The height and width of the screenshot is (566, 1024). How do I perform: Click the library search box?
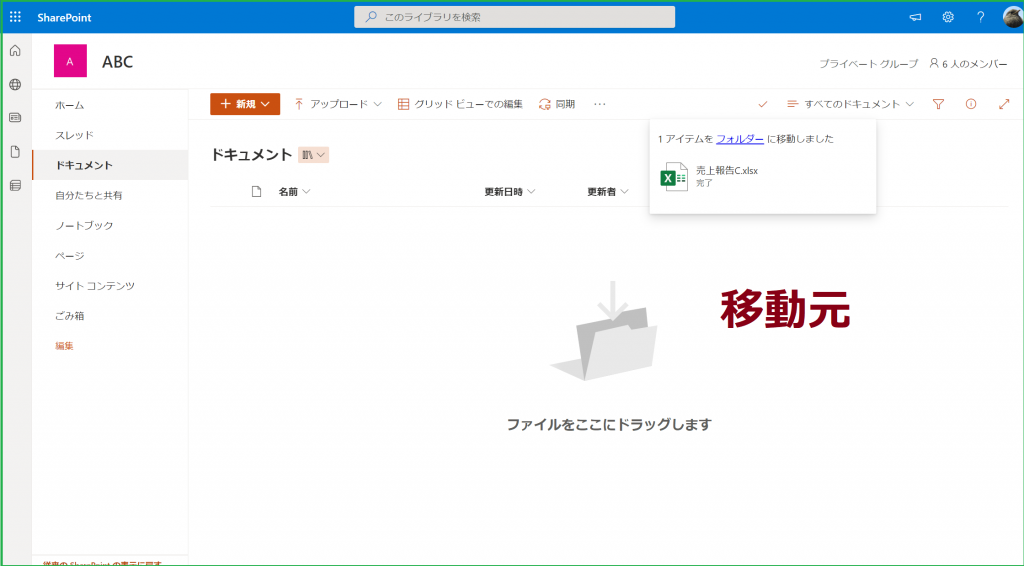pyautogui.click(x=514, y=17)
